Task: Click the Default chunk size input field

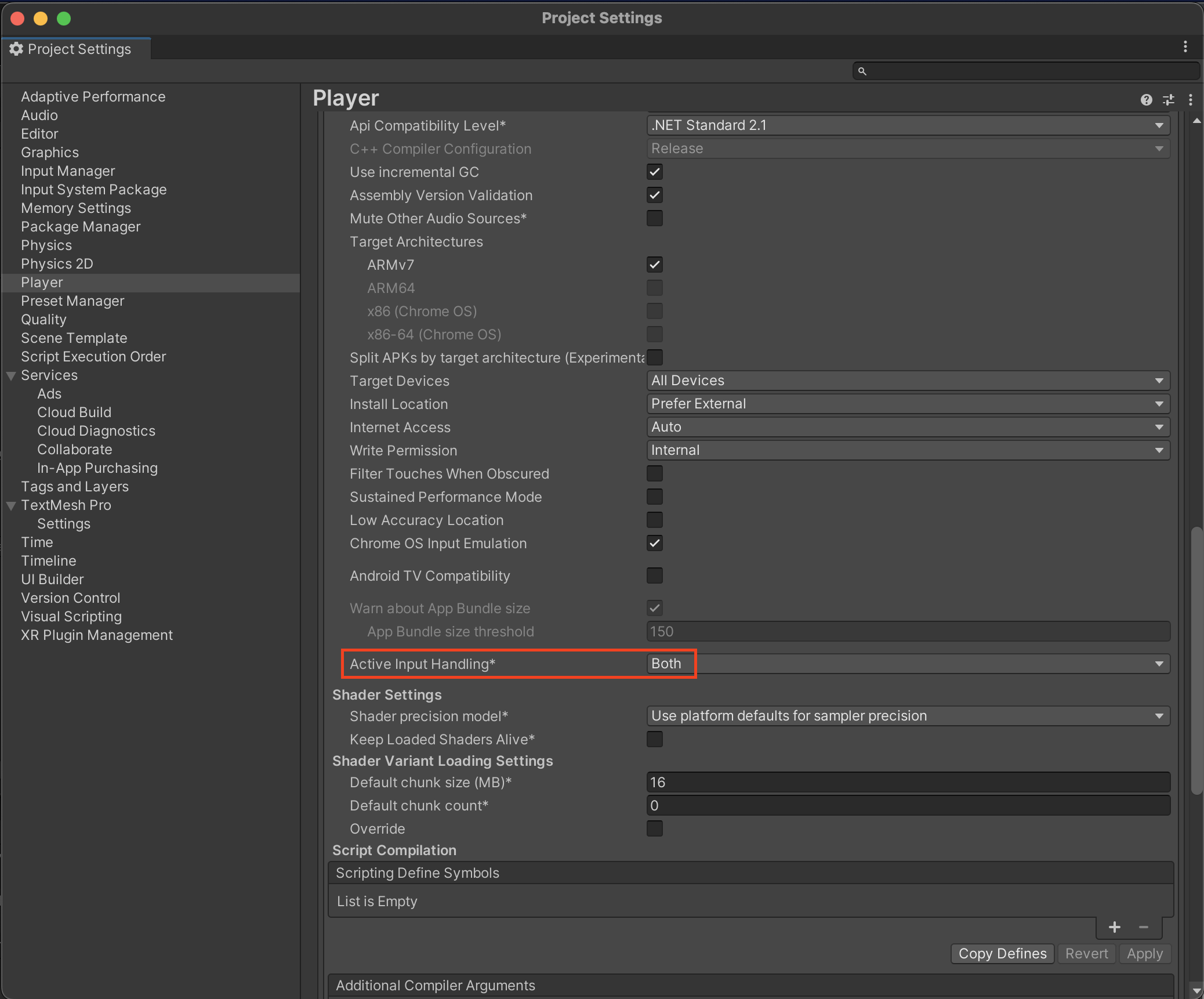Action: tap(908, 782)
